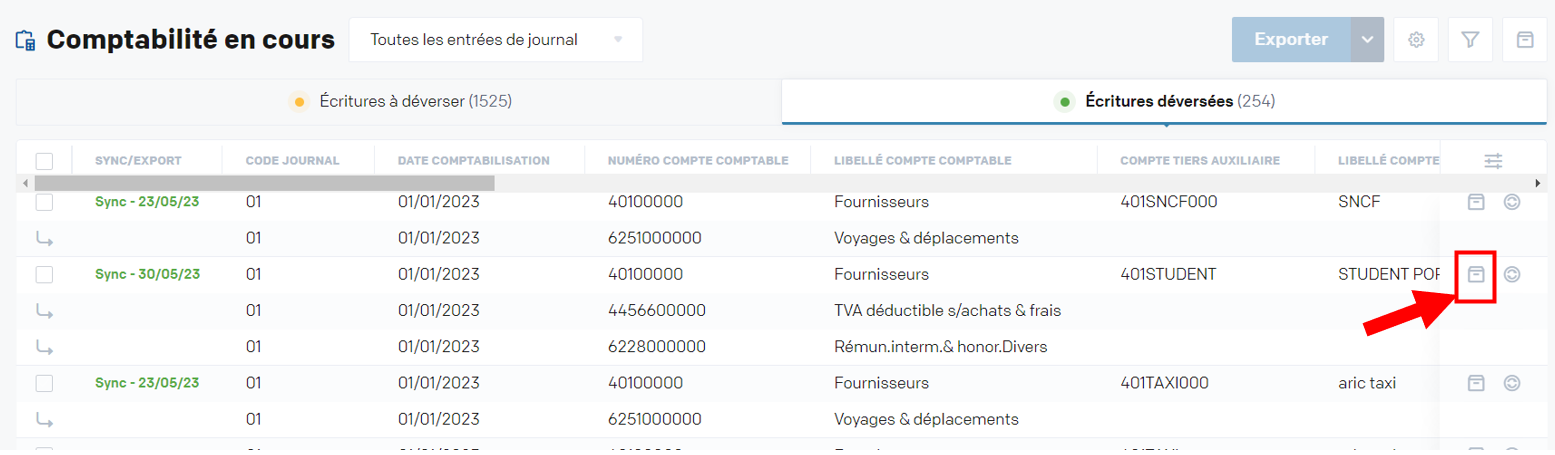Image resolution: width=1555 pixels, height=455 pixels.
Task: Open the filter funnel icon
Action: pos(1470,40)
